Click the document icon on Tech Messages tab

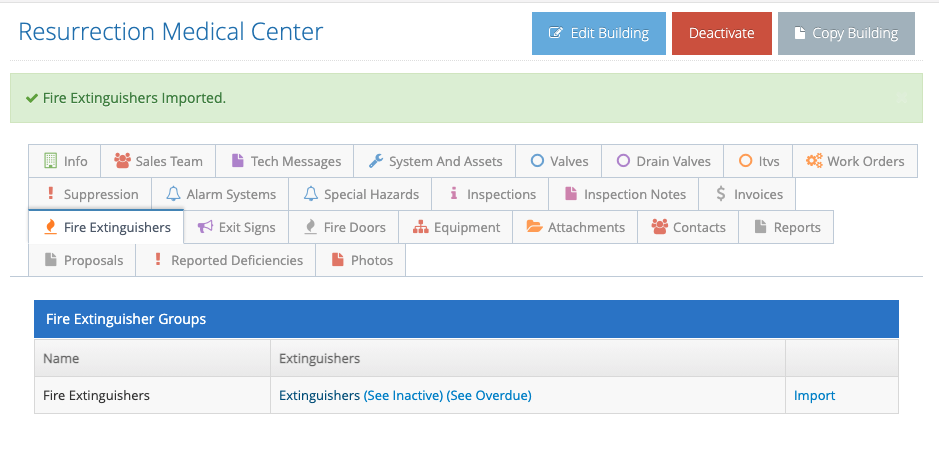[238, 160]
